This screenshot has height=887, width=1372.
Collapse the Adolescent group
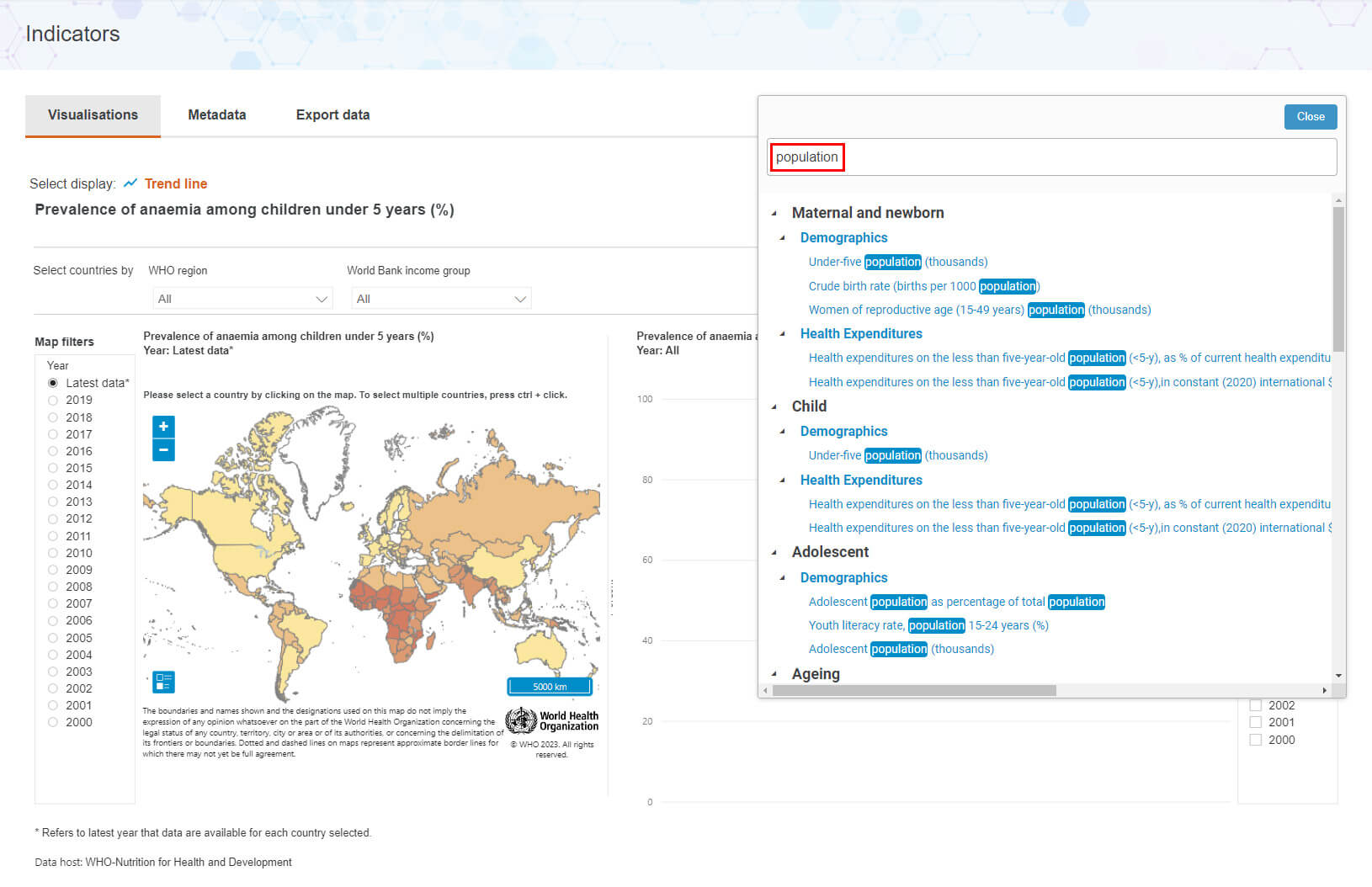(x=774, y=553)
